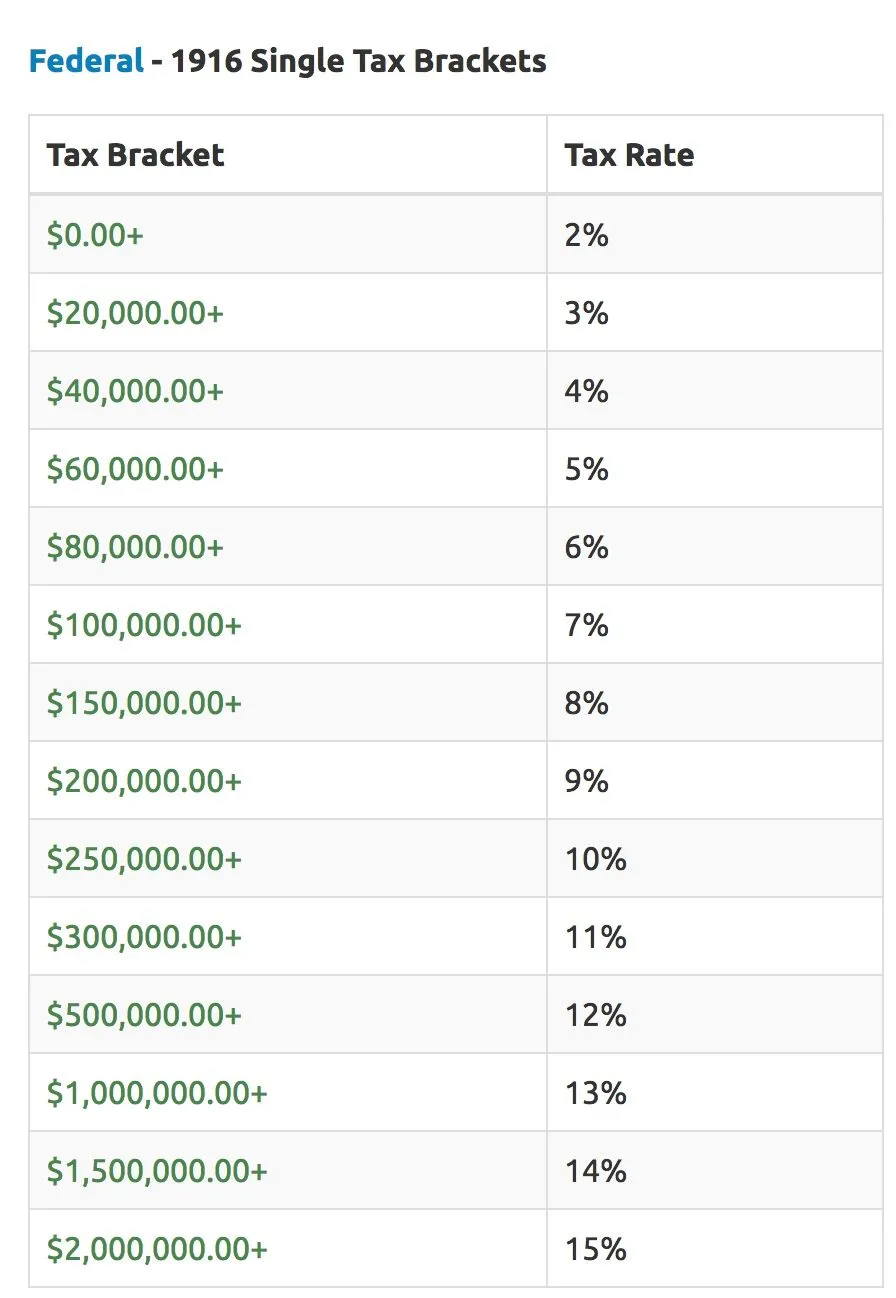Select the $1,500,000.00+ tax bracket

[157, 1171]
